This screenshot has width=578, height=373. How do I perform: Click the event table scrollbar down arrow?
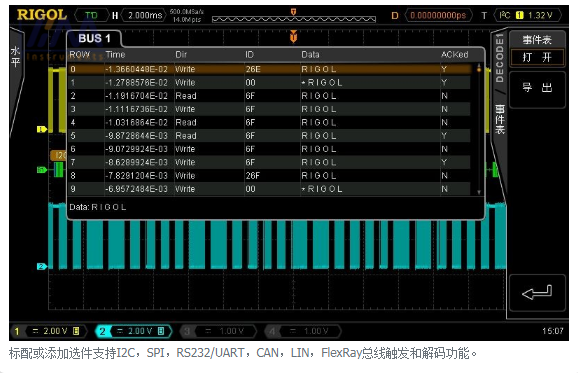(x=479, y=192)
